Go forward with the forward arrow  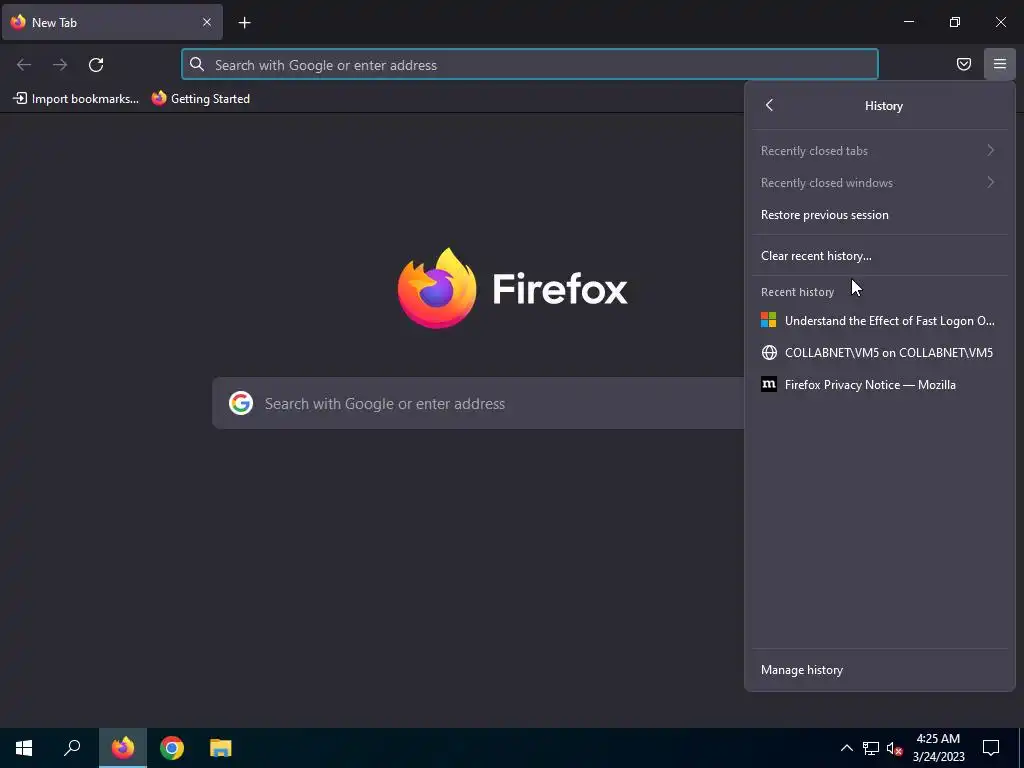pyautogui.click(x=60, y=65)
